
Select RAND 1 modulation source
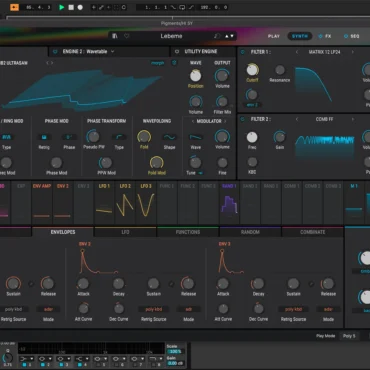coord(229,203)
